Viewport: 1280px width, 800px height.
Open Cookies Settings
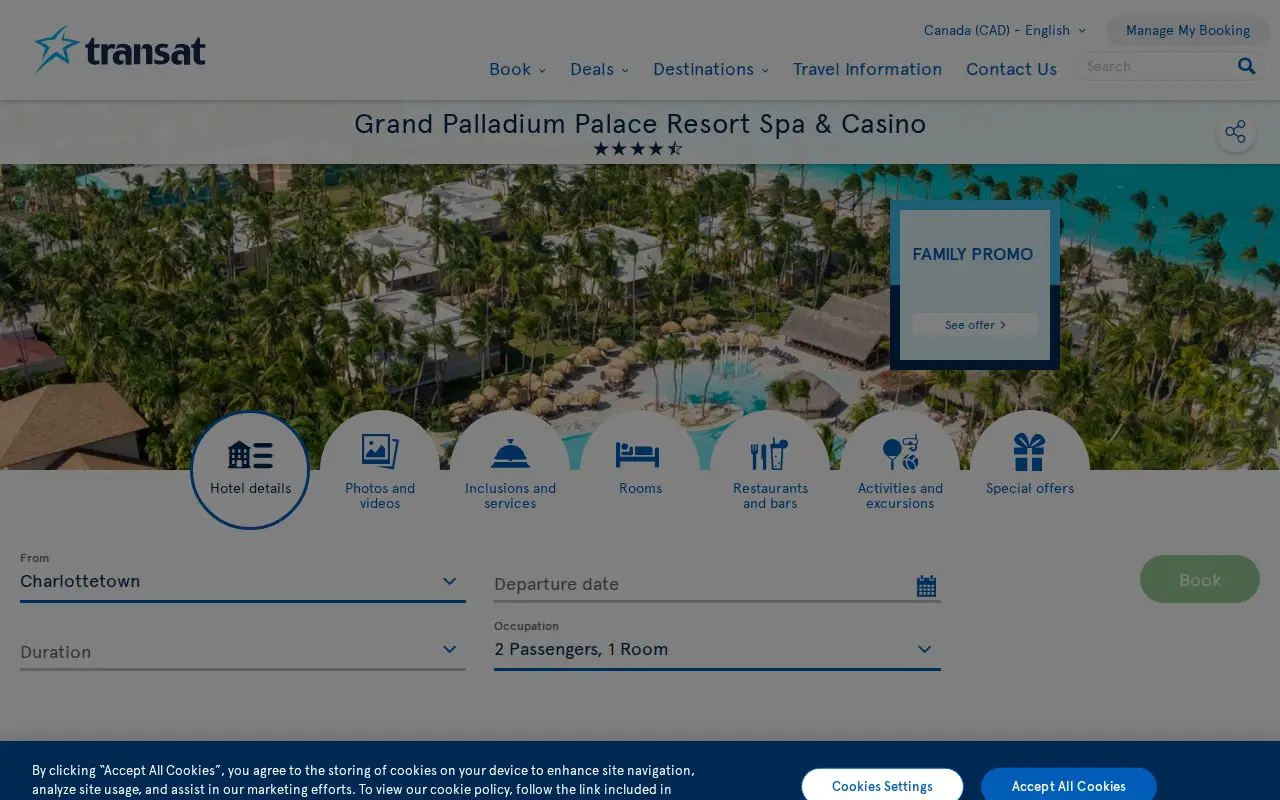click(882, 786)
